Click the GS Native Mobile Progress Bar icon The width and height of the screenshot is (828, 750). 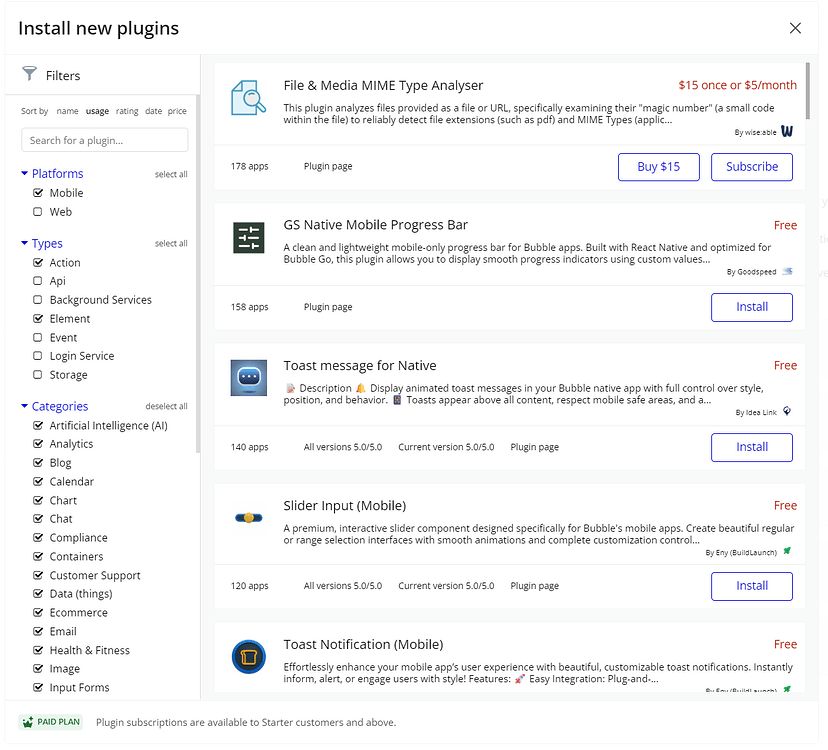point(248,237)
